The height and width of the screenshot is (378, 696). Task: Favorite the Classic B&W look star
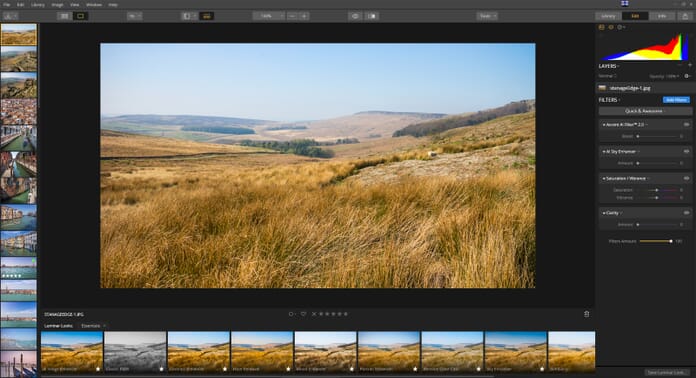click(x=162, y=369)
